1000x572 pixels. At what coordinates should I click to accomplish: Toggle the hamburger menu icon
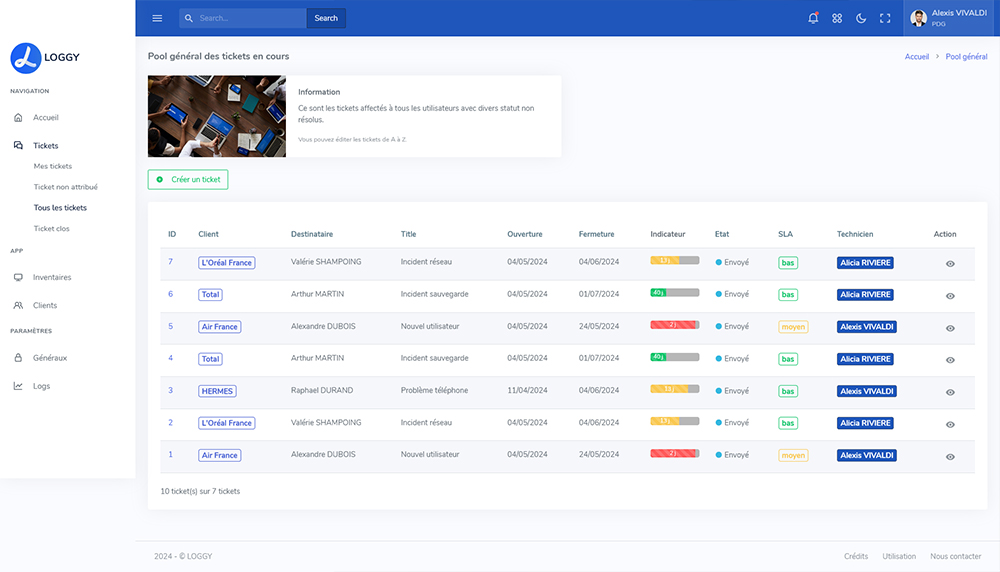[x=157, y=18]
